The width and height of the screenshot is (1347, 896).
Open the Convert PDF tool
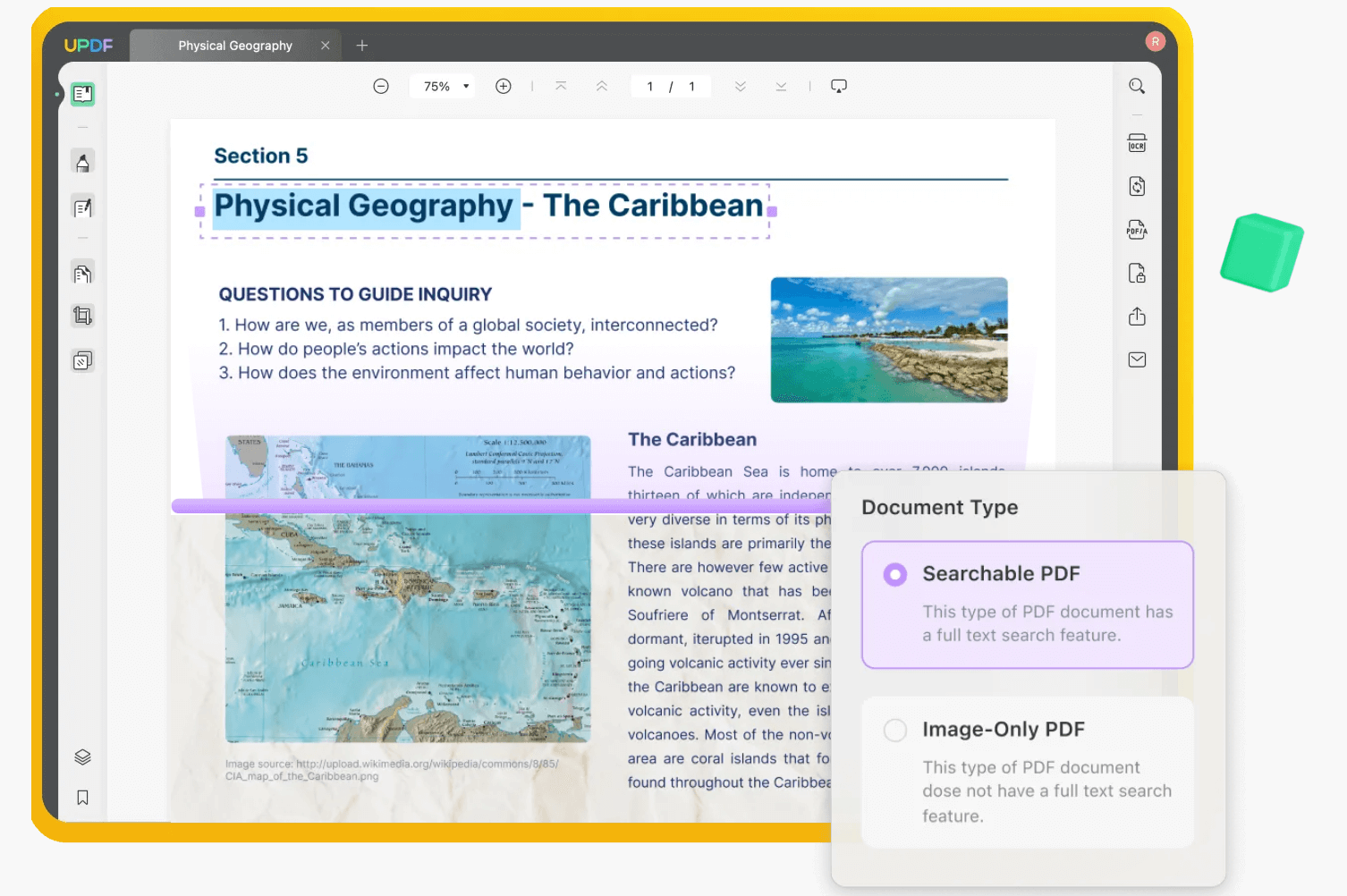[1137, 186]
